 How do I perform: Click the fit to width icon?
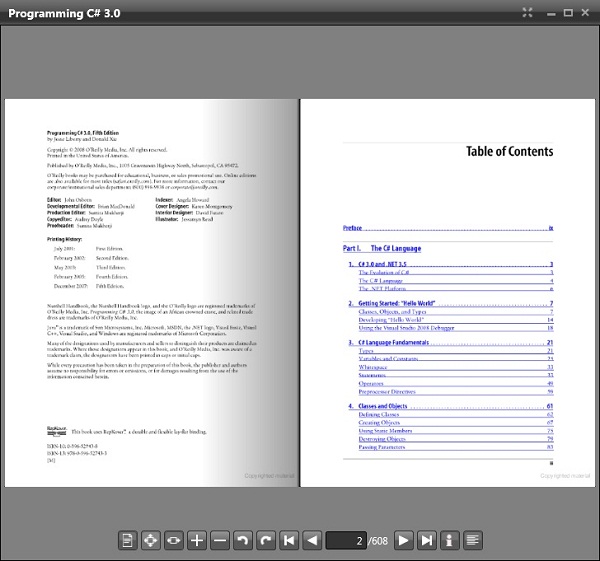(x=174, y=540)
